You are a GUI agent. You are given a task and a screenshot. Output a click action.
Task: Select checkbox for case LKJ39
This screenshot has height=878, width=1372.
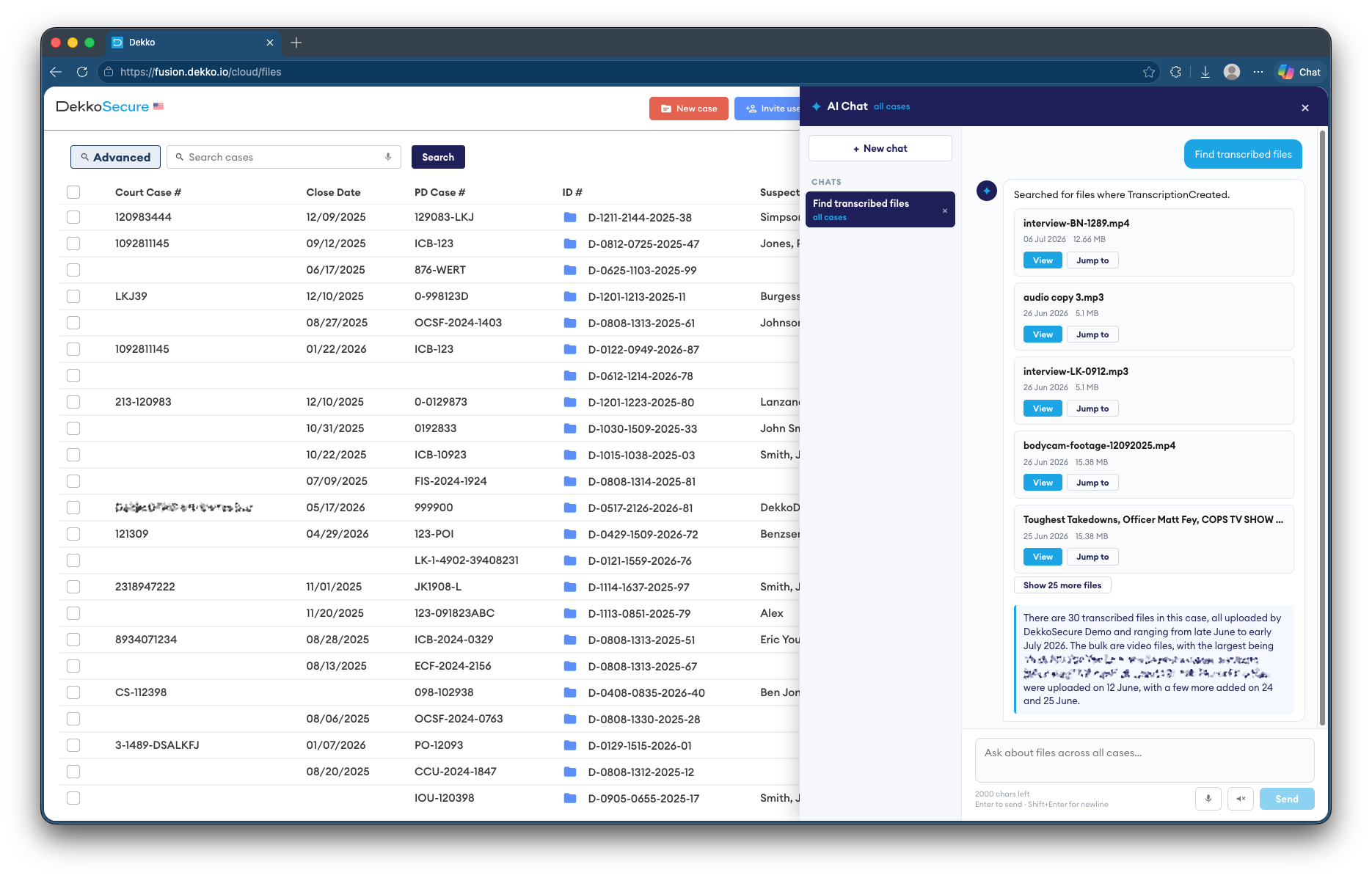[x=73, y=296]
